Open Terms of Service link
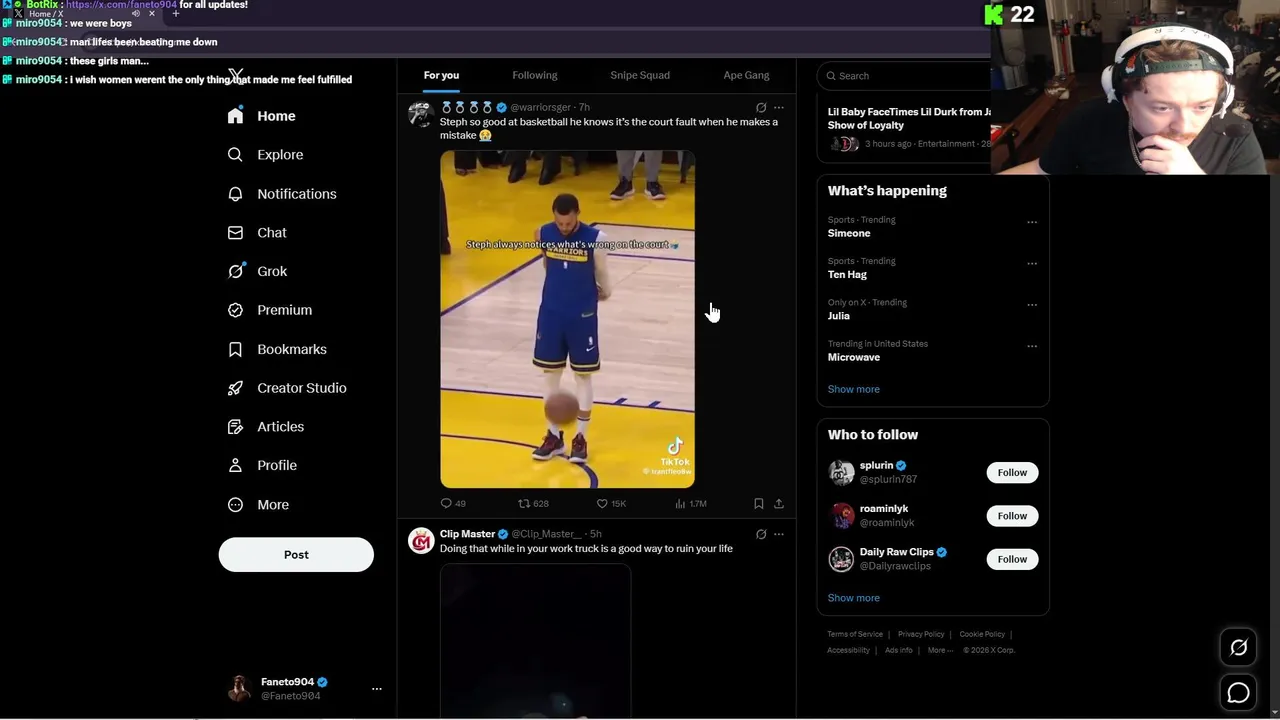 pos(855,634)
